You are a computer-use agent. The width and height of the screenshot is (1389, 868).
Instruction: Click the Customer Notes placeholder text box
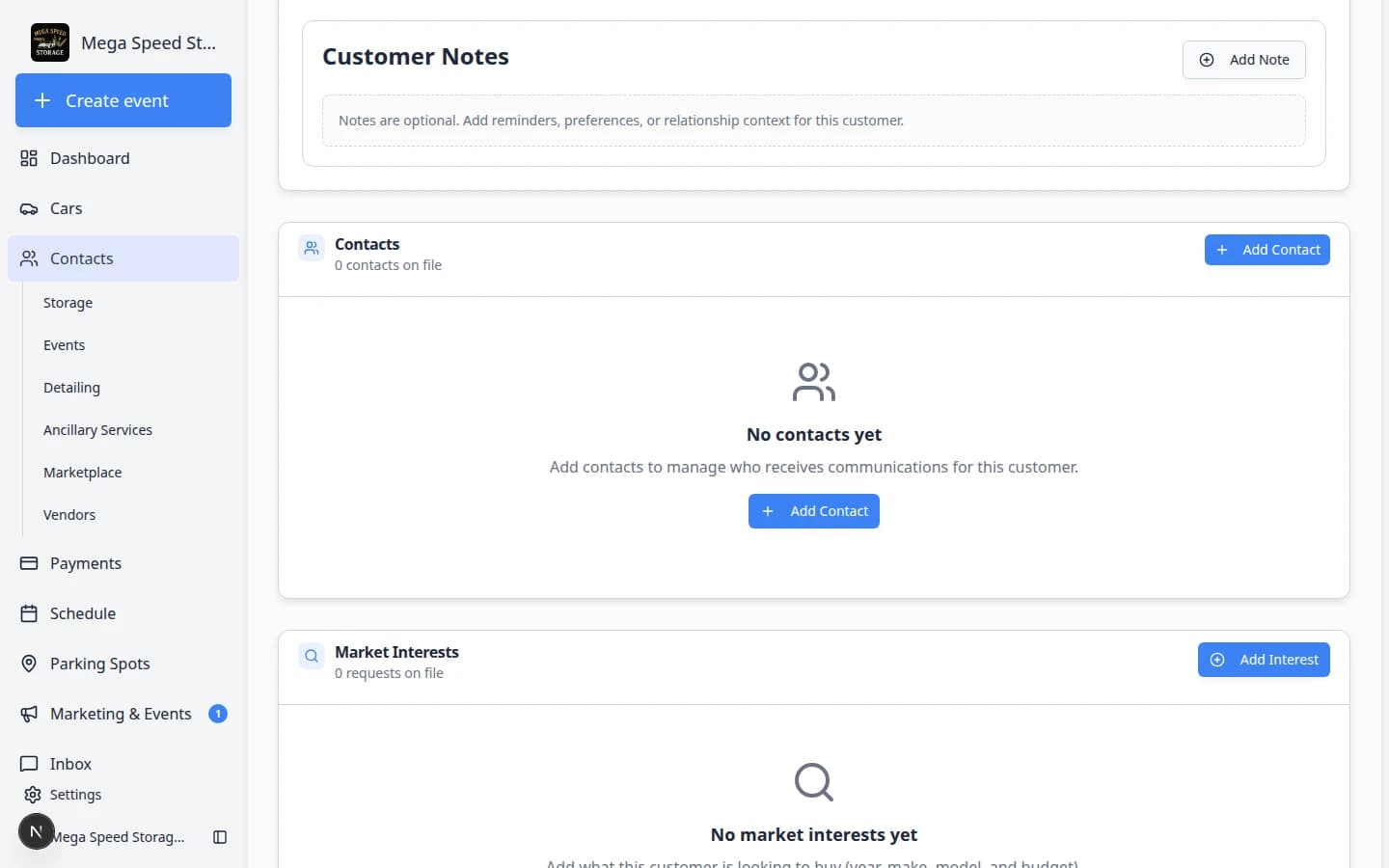[814, 121]
